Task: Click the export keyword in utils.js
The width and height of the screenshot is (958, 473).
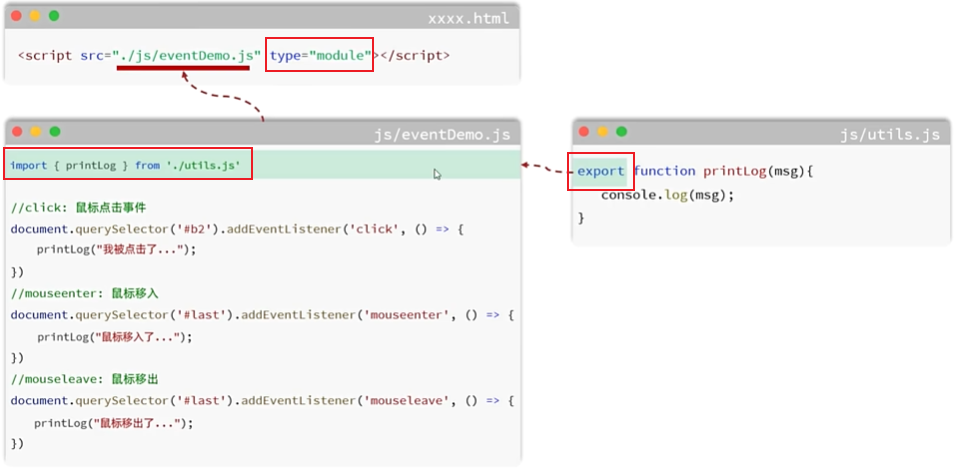Action: tap(601, 171)
